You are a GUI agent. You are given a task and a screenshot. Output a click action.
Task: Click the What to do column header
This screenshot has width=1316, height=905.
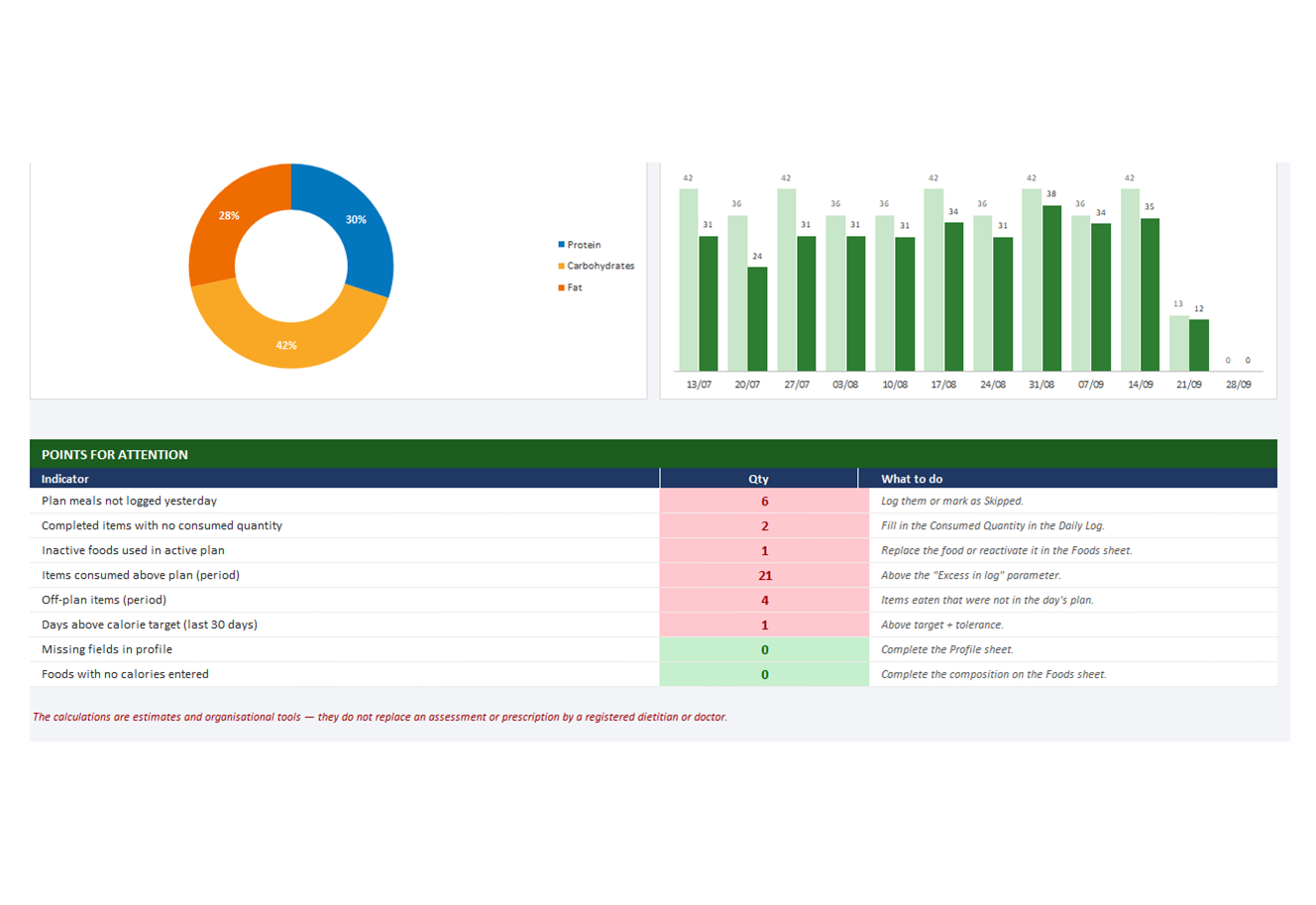(1067, 479)
